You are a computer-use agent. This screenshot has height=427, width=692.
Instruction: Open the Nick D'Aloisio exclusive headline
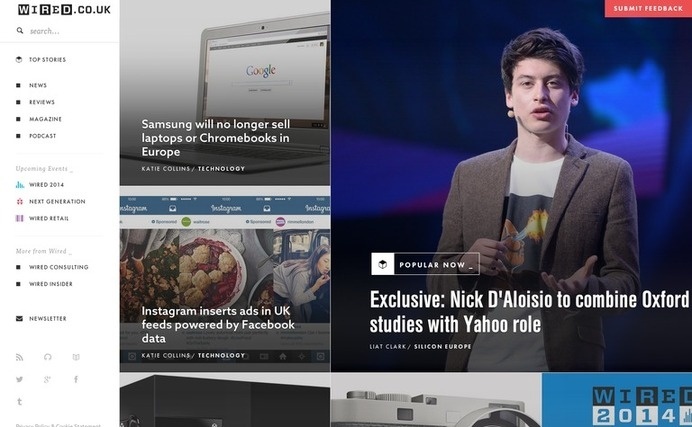click(x=529, y=312)
